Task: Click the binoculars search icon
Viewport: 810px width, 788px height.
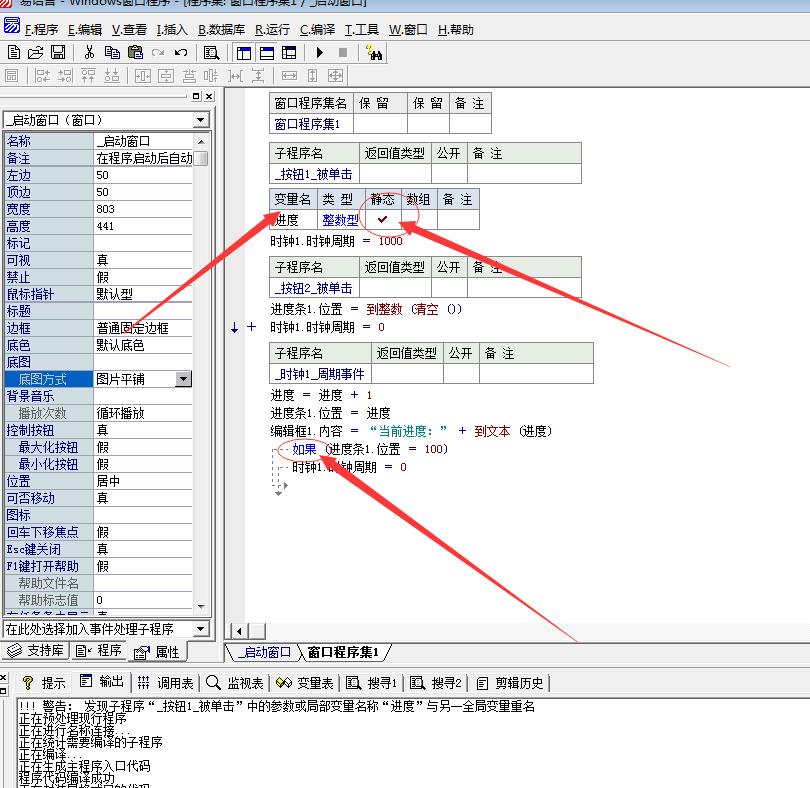Action: pyautogui.click(x=374, y=52)
